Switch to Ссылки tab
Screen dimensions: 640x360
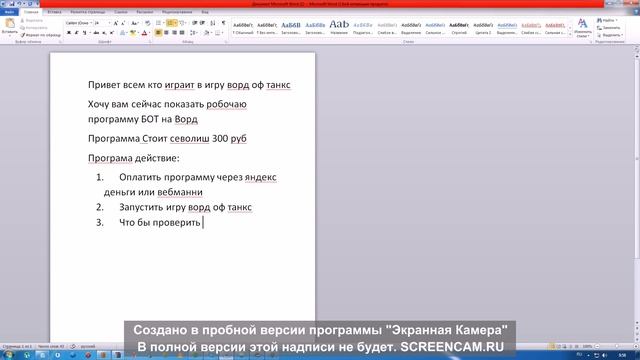pos(120,12)
